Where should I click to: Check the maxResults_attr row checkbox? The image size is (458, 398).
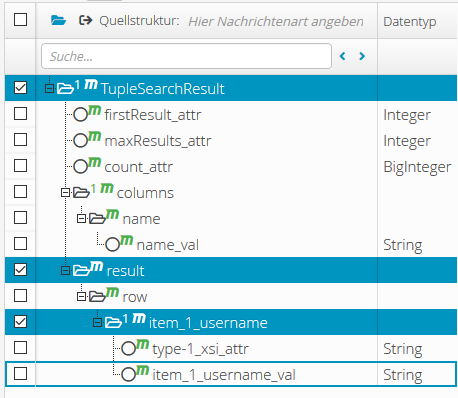[x=20, y=140]
